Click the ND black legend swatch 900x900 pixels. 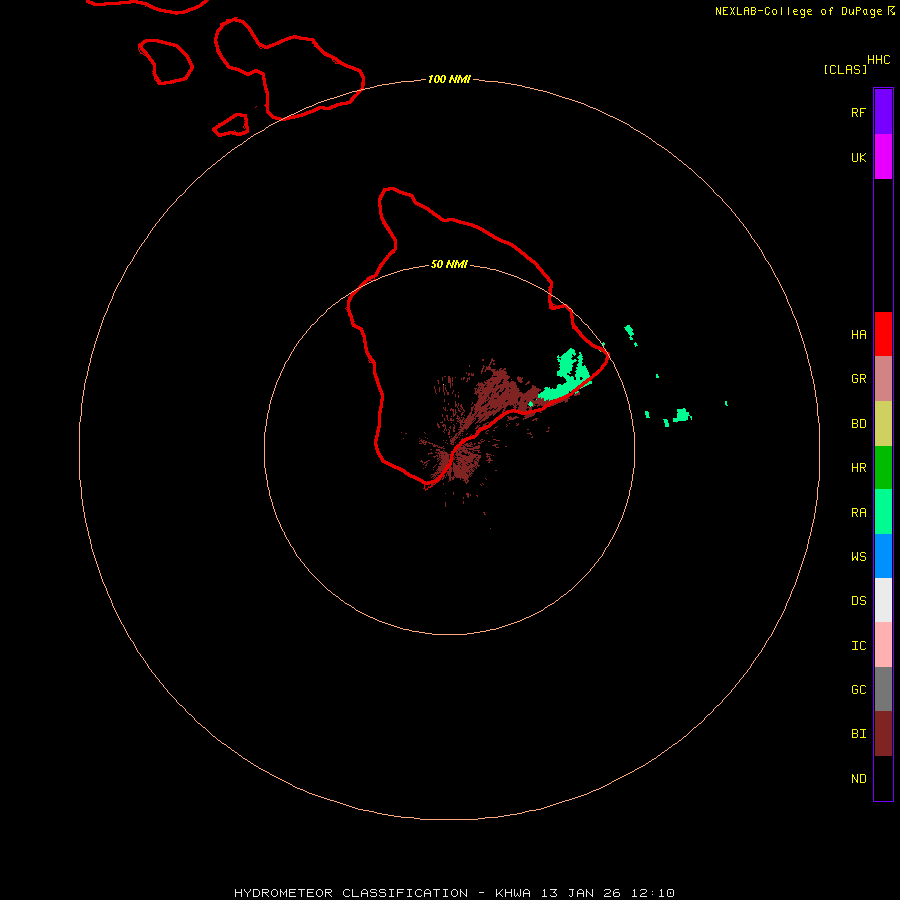[883, 778]
